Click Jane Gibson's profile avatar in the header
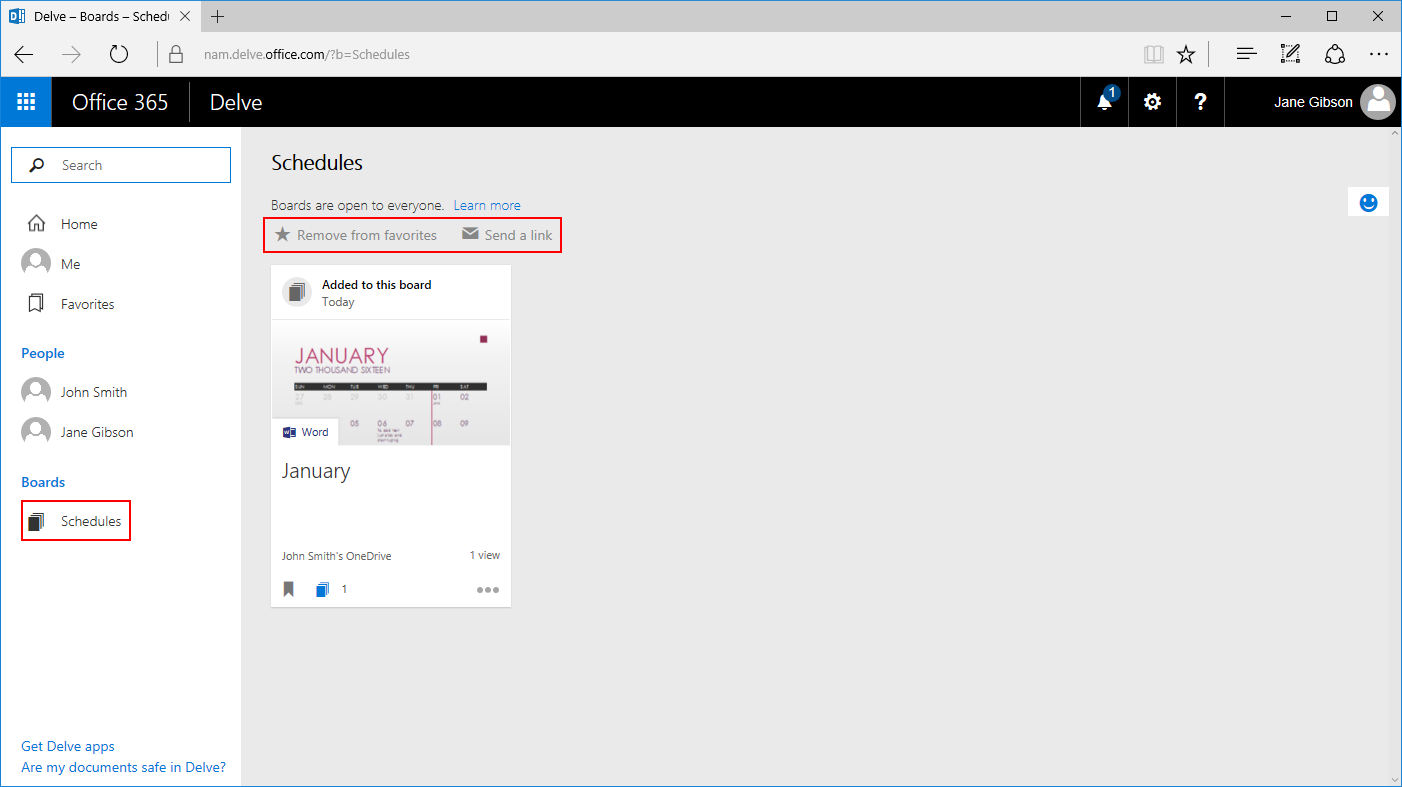The image size is (1402, 787). [1379, 102]
